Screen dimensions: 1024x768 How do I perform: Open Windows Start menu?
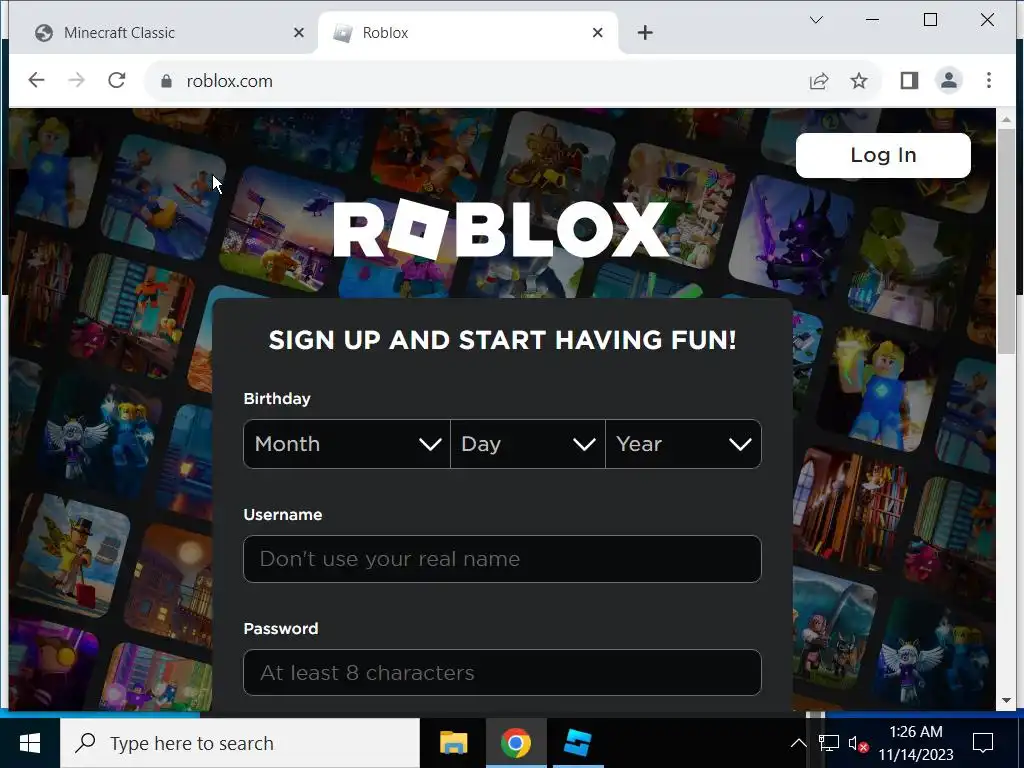click(x=30, y=743)
